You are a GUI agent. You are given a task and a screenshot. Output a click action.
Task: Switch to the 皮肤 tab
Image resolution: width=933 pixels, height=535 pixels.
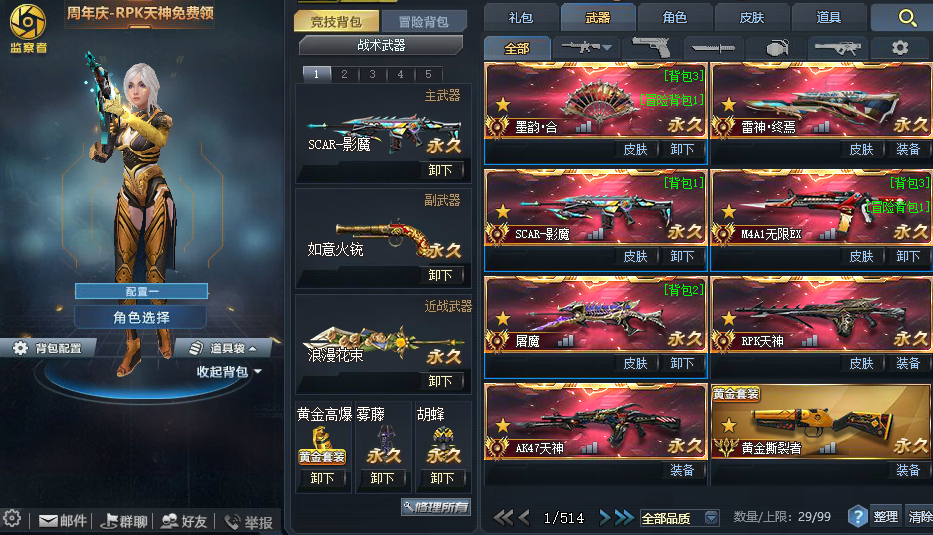click(752, 17)
